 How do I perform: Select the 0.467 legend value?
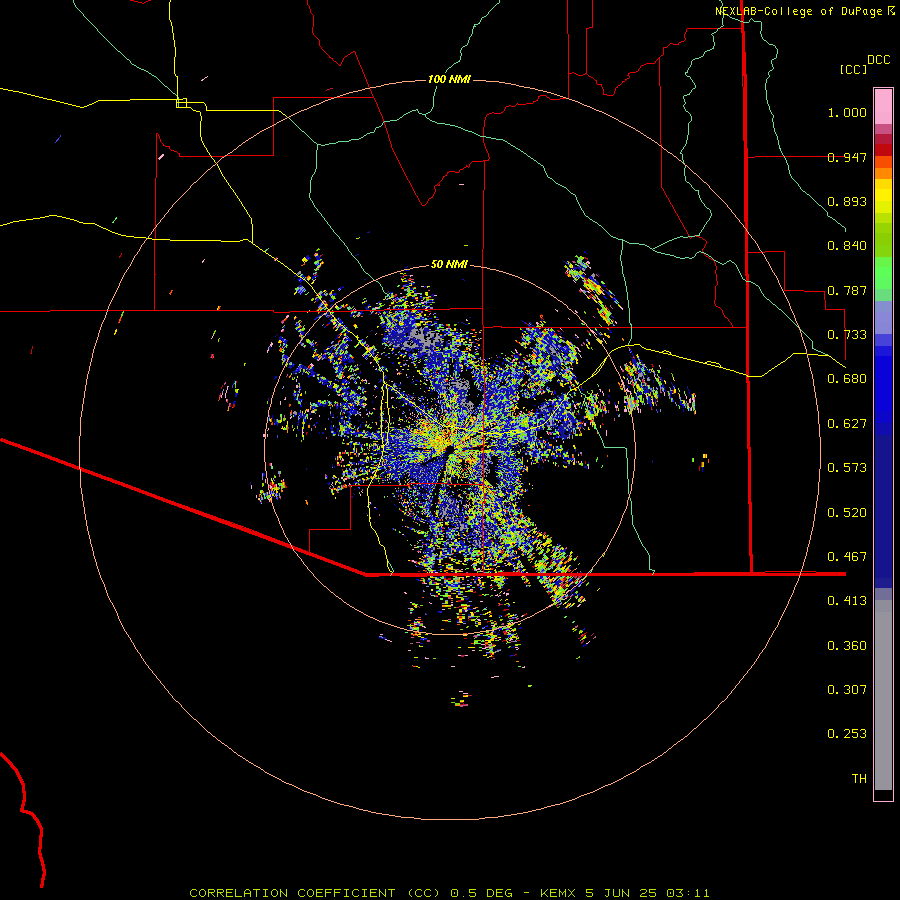(x=847, y=557)
